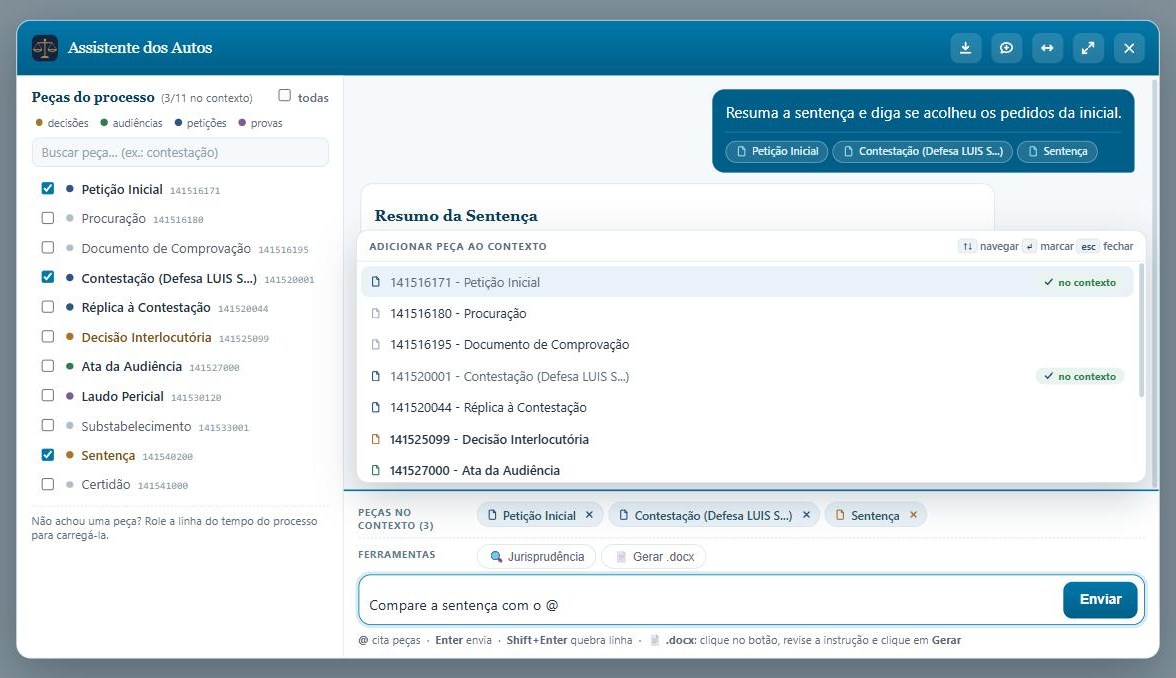Screen dimensions: 1176x678
Task: Uncheck the Petição Inicial checkbox
Action: 48,188
